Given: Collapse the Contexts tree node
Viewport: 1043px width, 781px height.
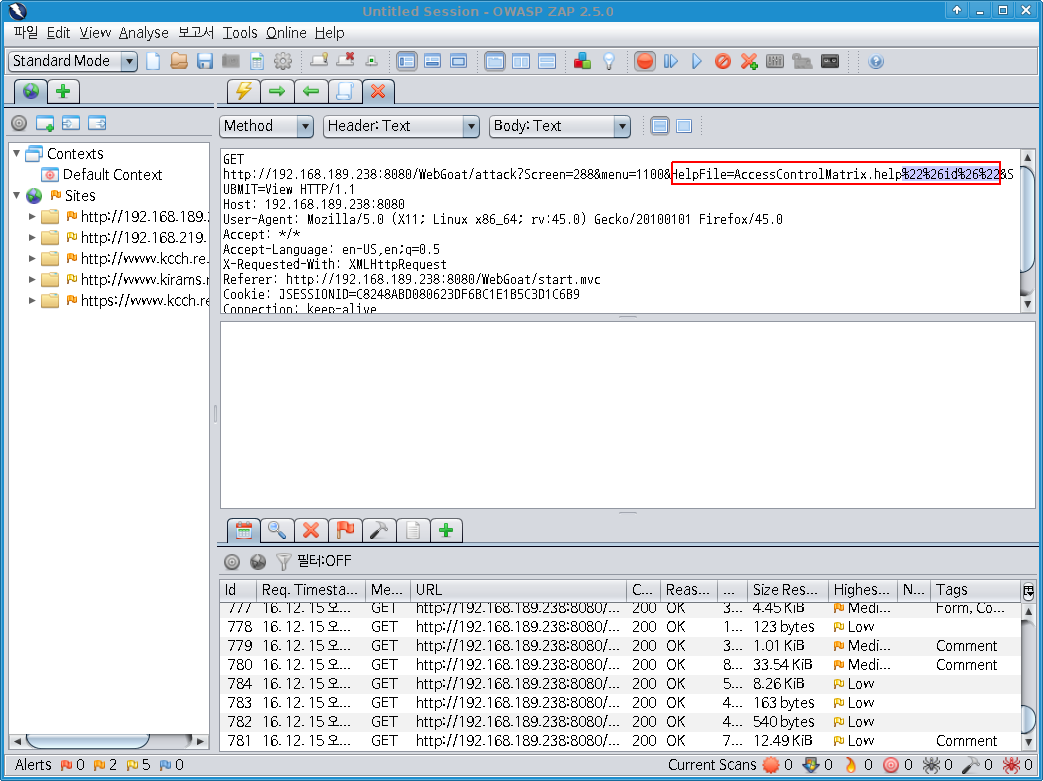Looking at the screenshot, I should [x=17, y=153].
